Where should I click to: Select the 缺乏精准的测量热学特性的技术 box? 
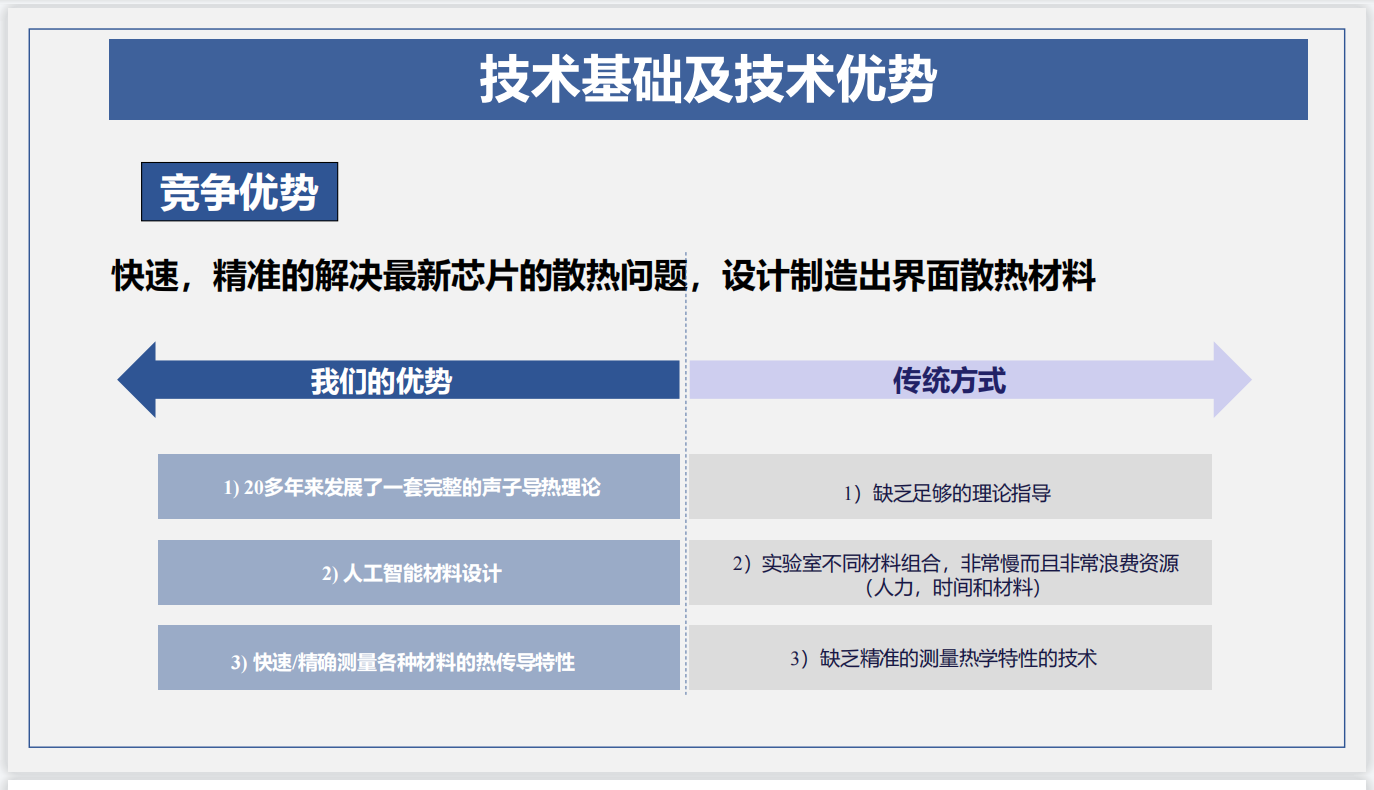[x=949, y=658]
